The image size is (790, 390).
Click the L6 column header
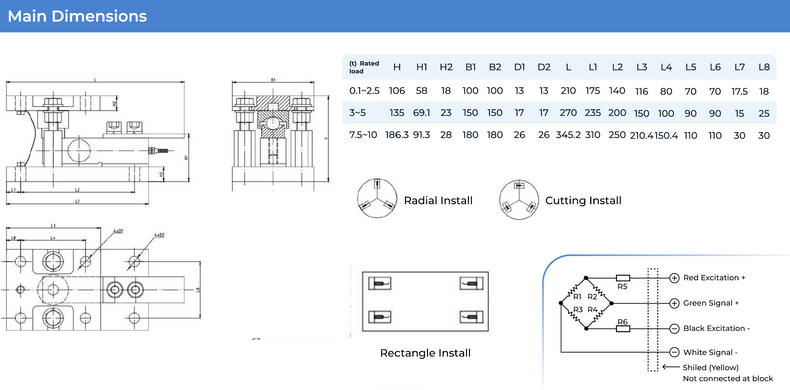pyautogui.click(x=715, y=67)
